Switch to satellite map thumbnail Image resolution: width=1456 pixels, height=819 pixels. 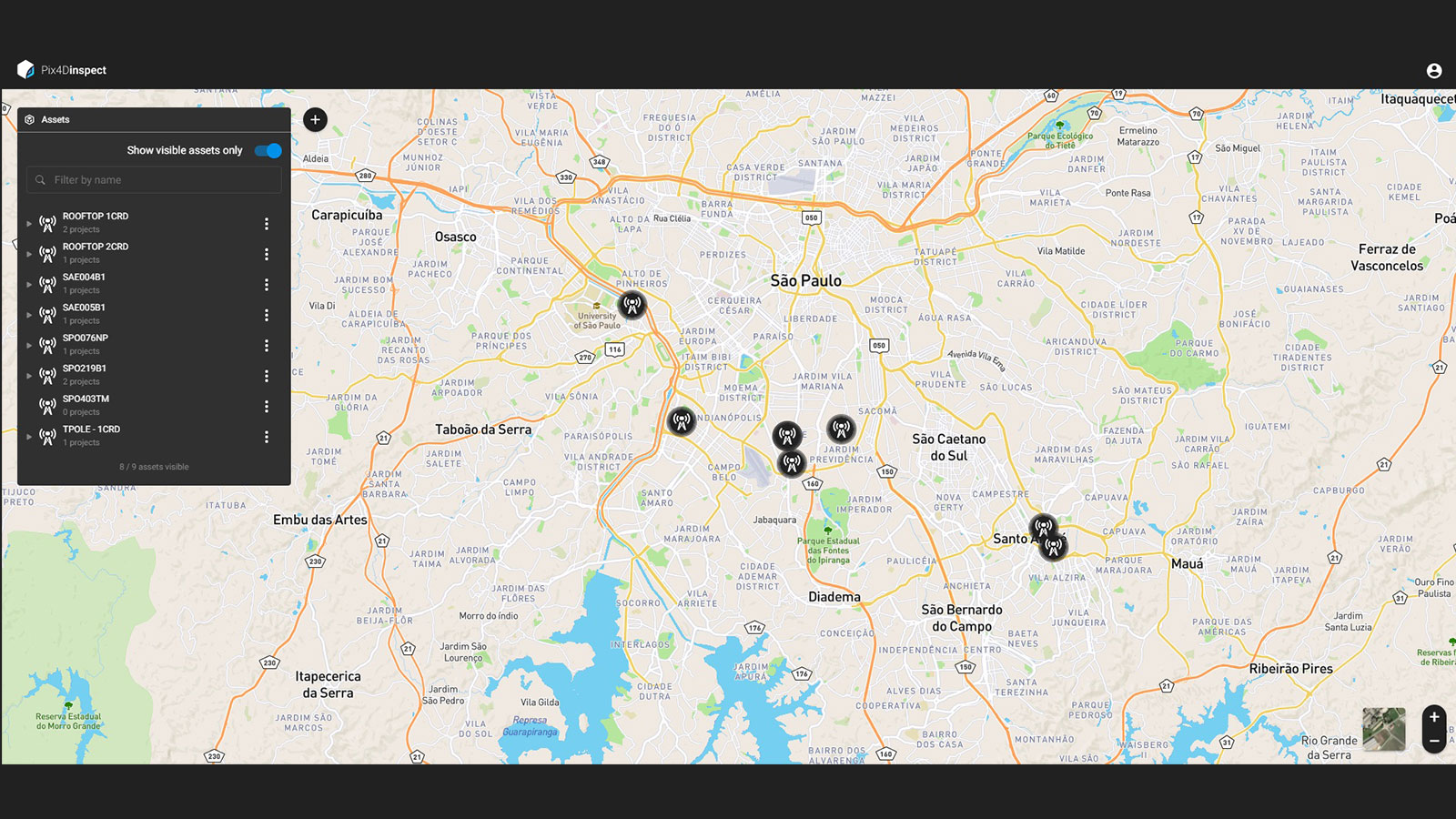click(1384, 729)
